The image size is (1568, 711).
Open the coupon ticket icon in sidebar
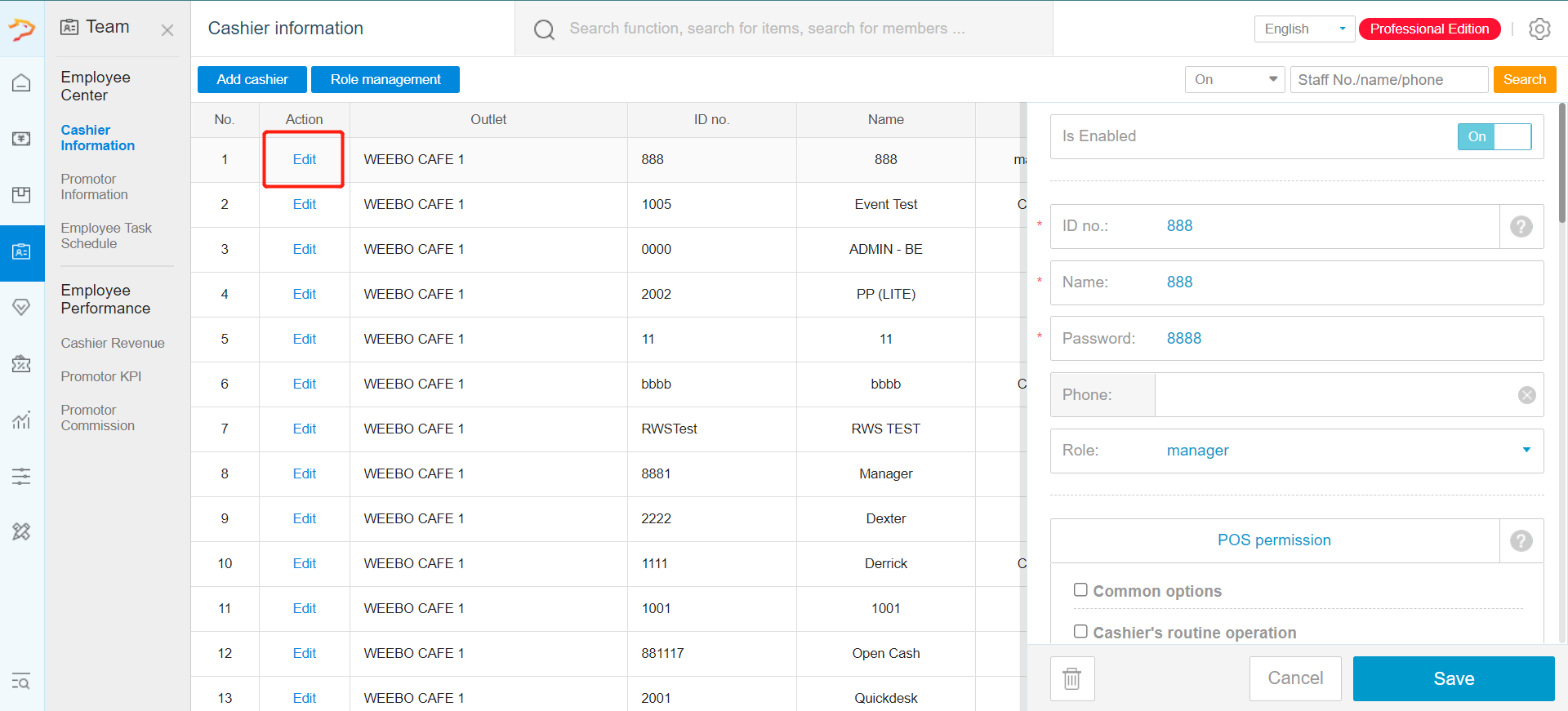coord(22,364)
